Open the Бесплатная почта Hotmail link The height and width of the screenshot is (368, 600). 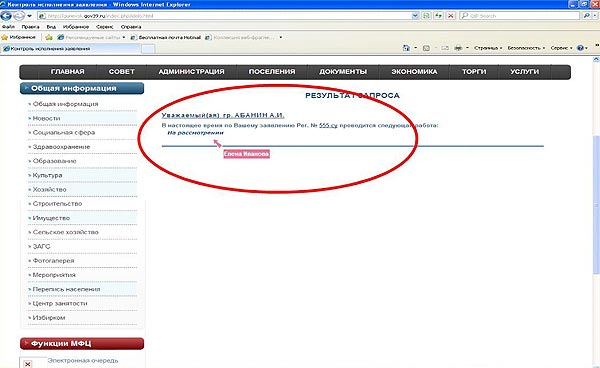(x=166, y=37)
